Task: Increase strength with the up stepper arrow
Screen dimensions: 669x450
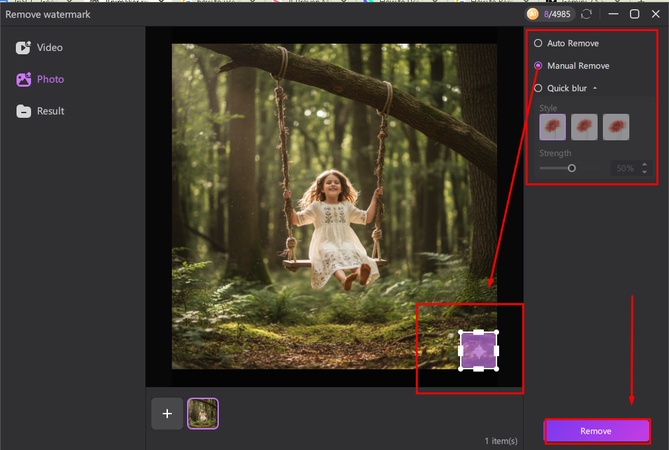Action: click(x=644, y=165)
